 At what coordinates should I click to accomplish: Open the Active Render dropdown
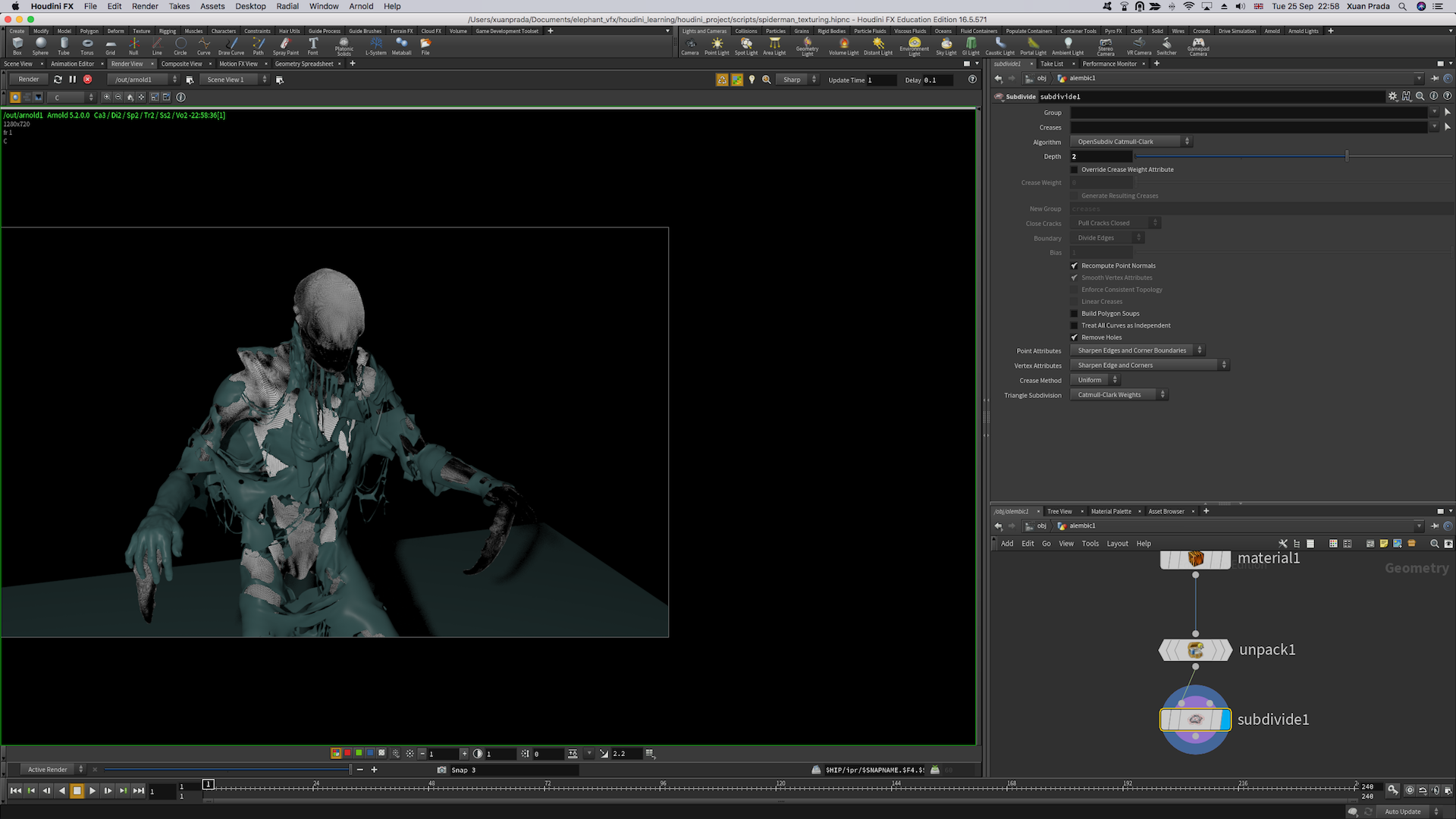coord(52,770)
